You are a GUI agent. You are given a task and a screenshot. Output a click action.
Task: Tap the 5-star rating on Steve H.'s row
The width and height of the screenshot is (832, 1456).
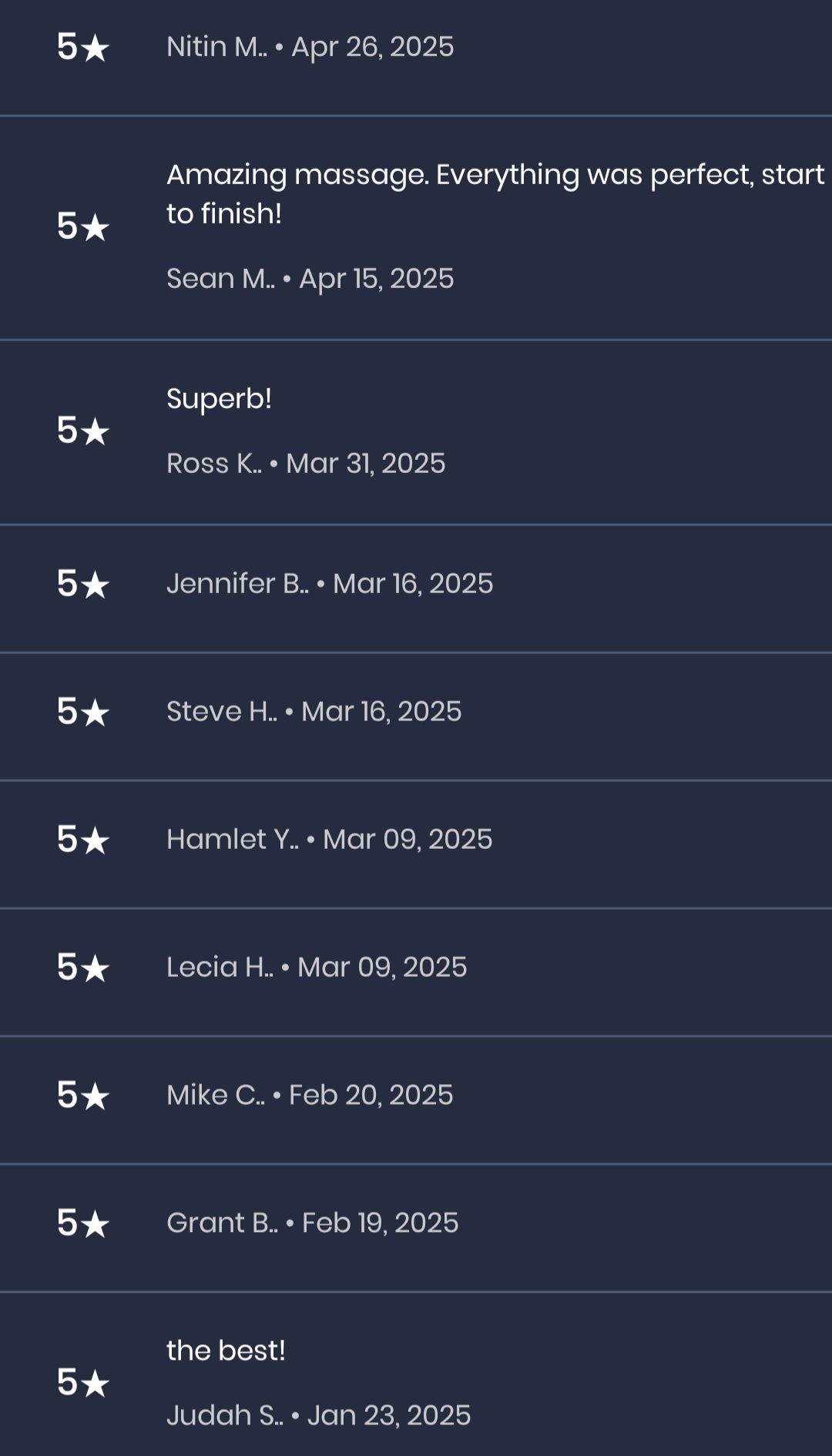click(83, 712)
